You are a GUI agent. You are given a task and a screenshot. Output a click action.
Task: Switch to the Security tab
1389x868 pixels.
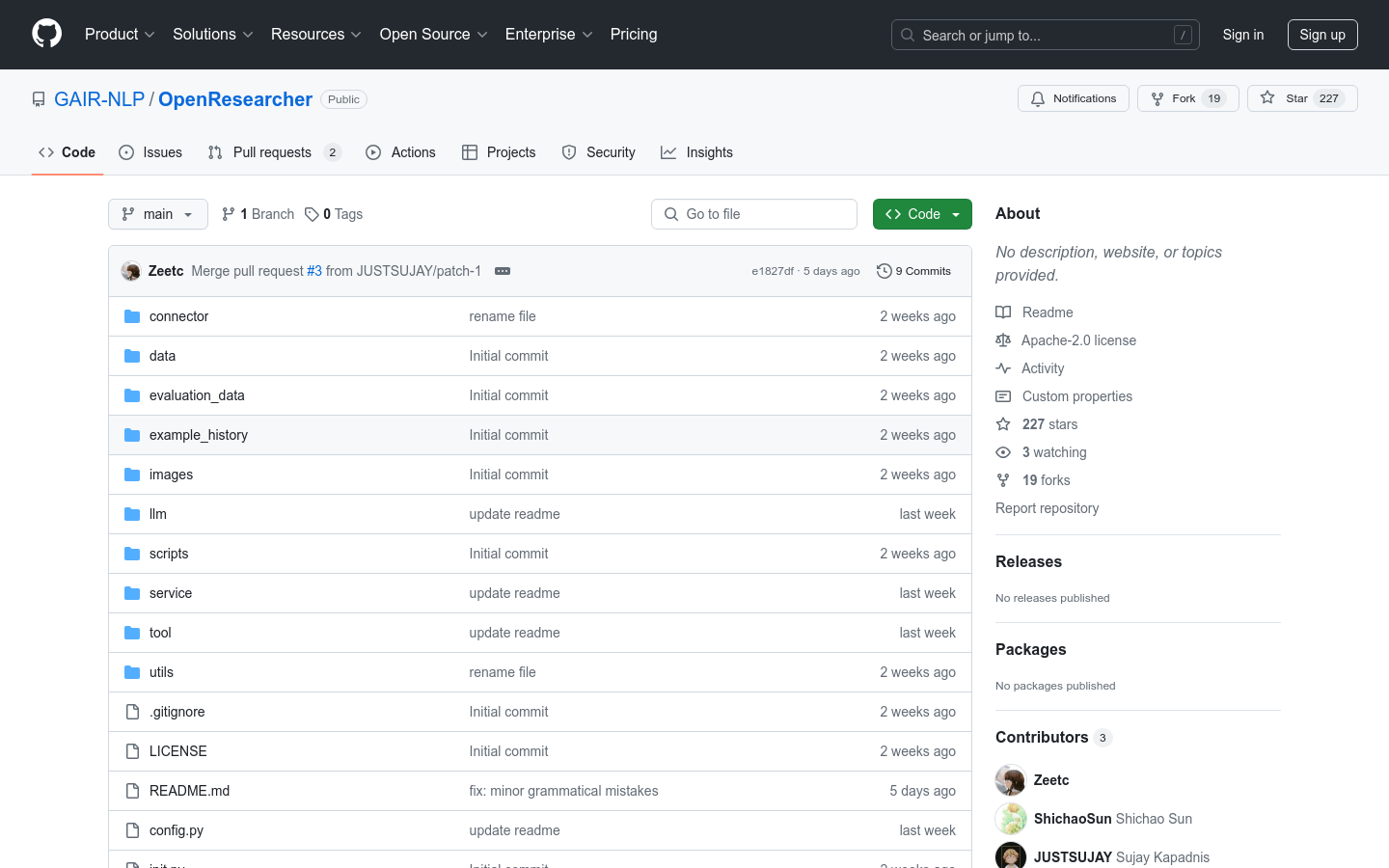tap(598, 152)
